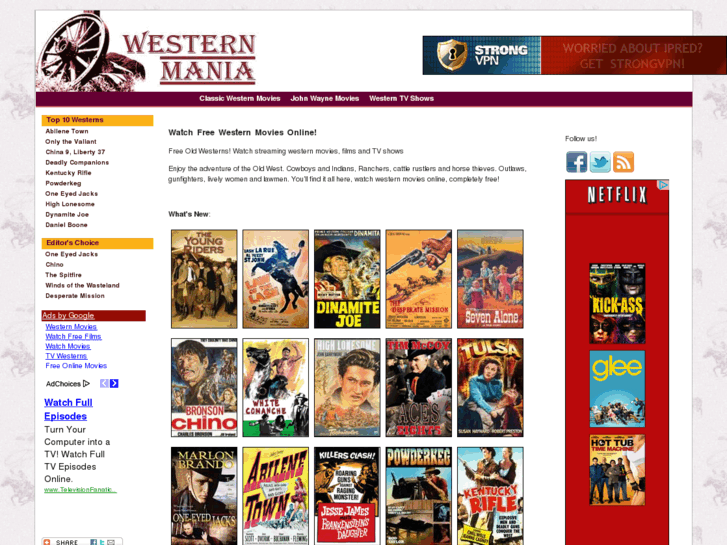The width and height of the screenshot is (727, 545).
Task: Open the Kentucky Rifle poster
Action: (x=490, y=496)
